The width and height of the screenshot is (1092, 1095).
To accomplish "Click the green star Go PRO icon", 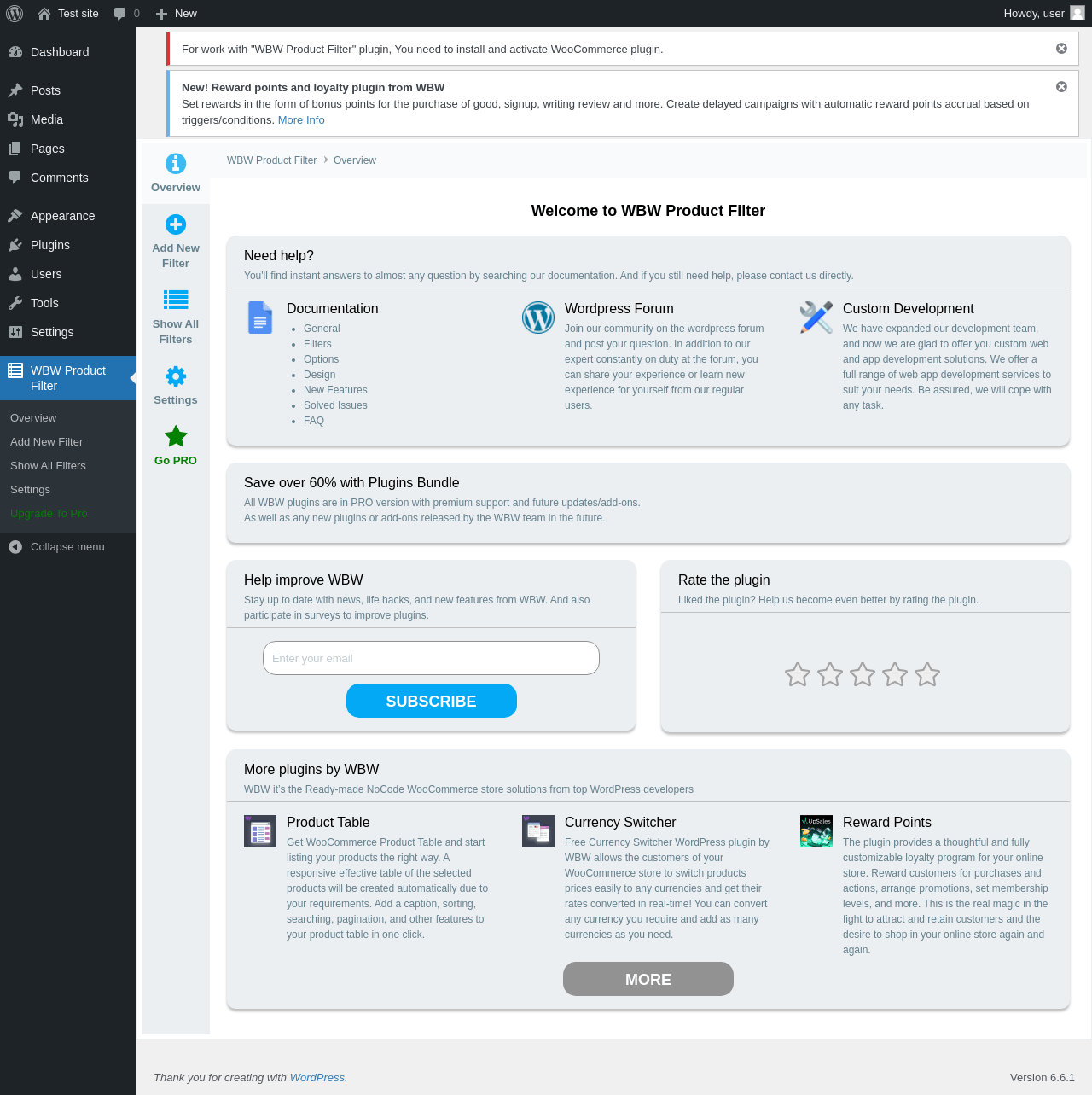I will 176,436.
